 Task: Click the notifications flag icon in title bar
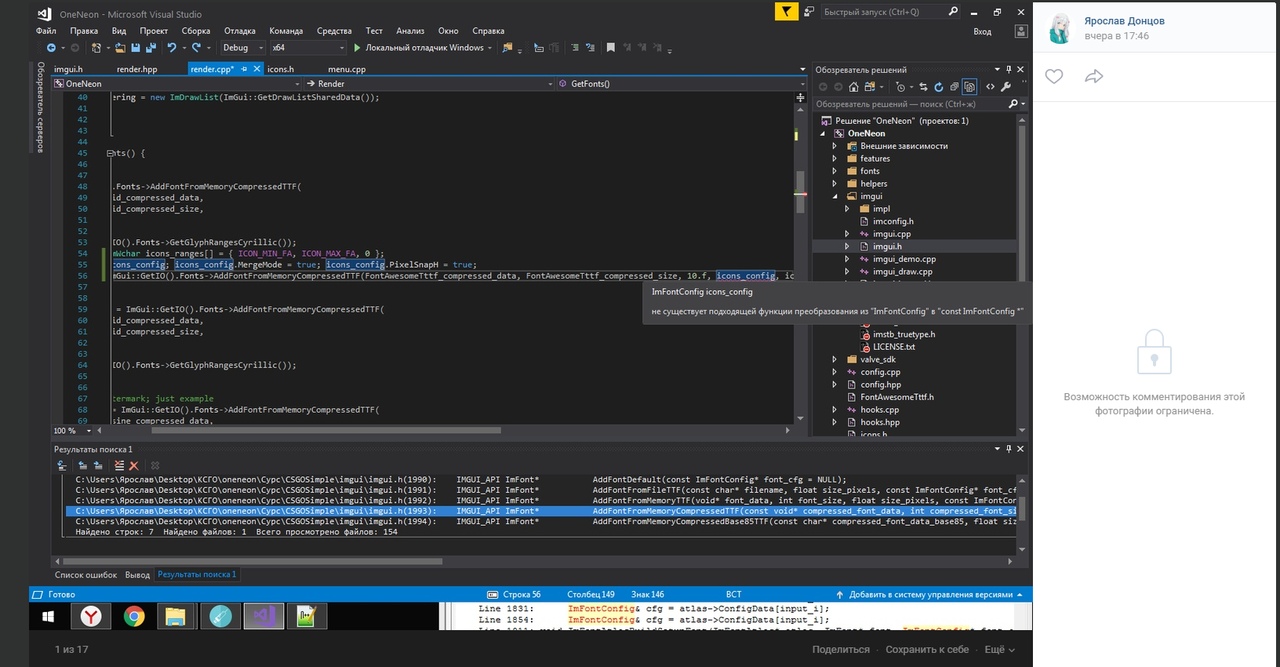tap(789, 12)
